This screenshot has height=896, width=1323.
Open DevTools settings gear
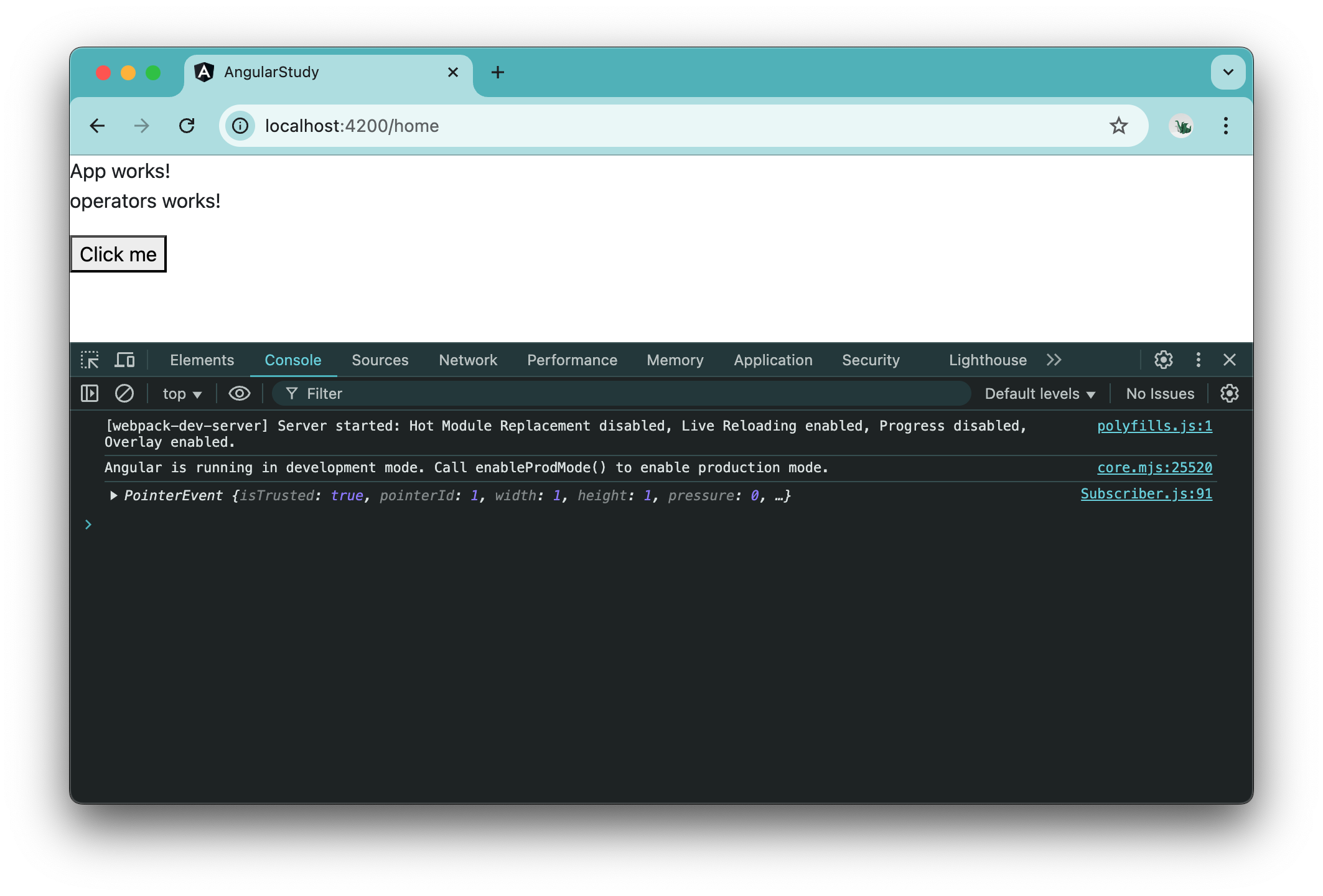[1163, 360]
